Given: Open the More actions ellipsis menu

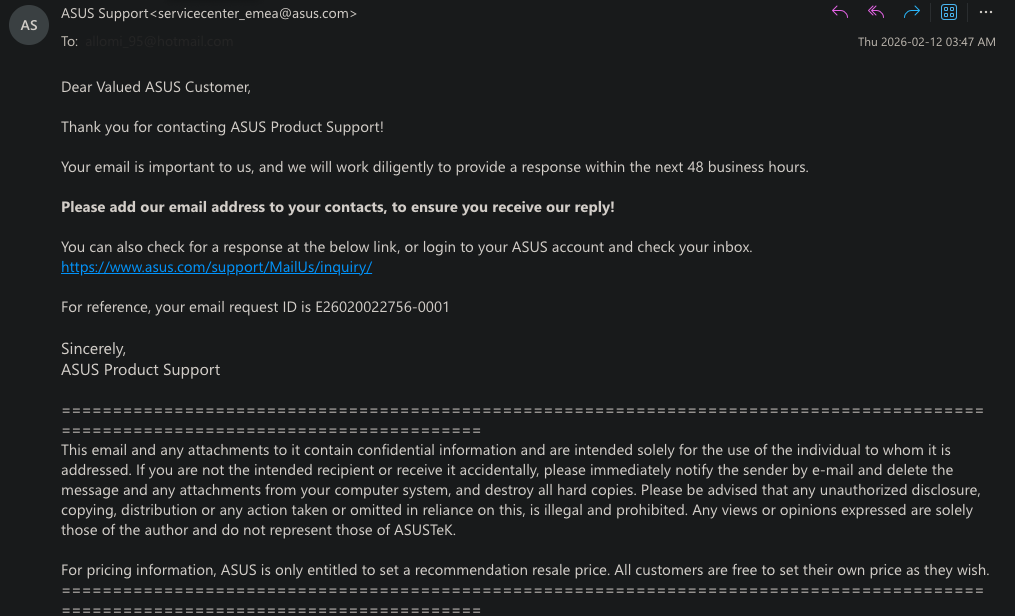Looking at the screenshot, I should (986, 13).
